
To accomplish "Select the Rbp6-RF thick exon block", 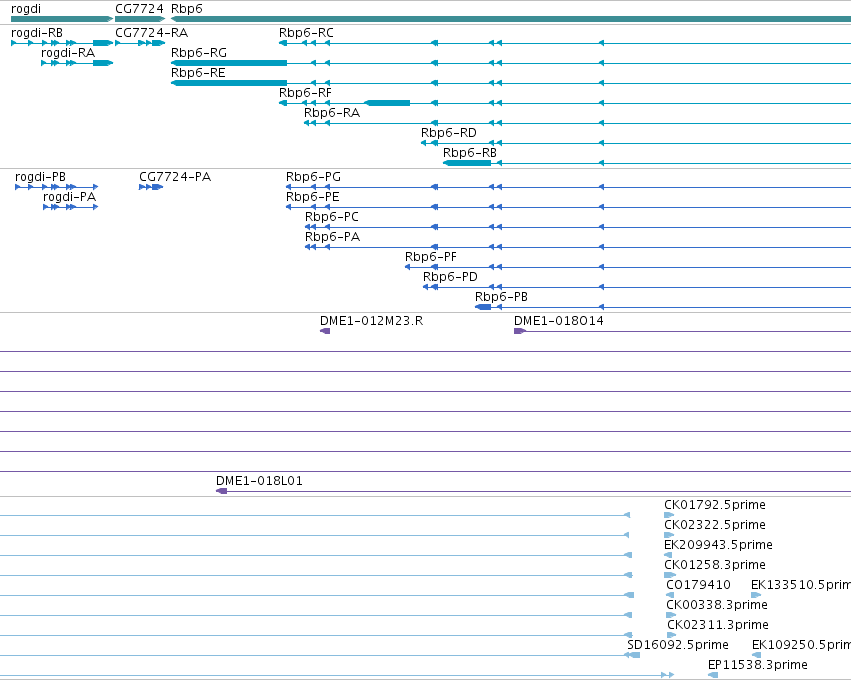I will coord(388,103).
